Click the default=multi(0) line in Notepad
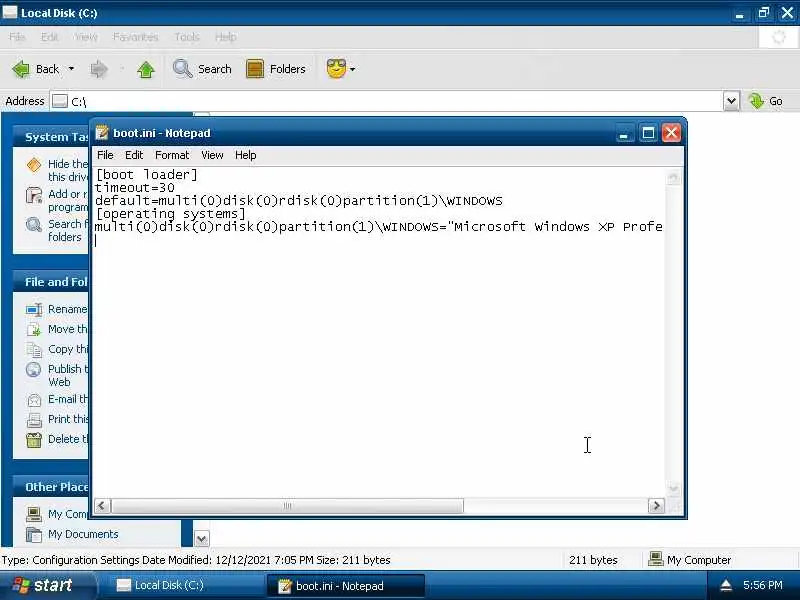This screenshot has height=600, width=800. coord(298,201)
